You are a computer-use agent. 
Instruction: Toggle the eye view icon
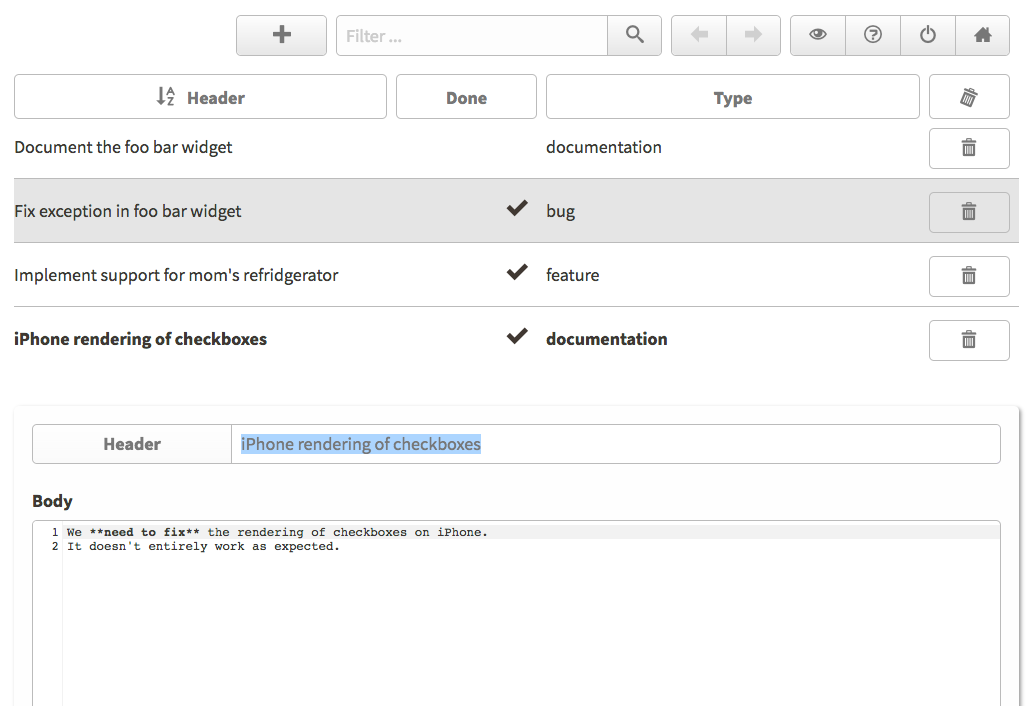coord(818,35)
